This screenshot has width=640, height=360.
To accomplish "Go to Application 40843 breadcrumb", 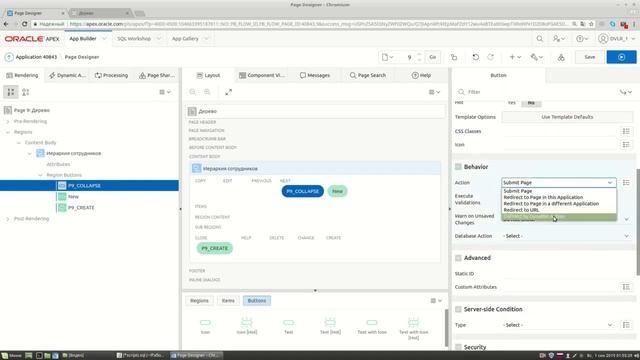I will click(36, 57).
